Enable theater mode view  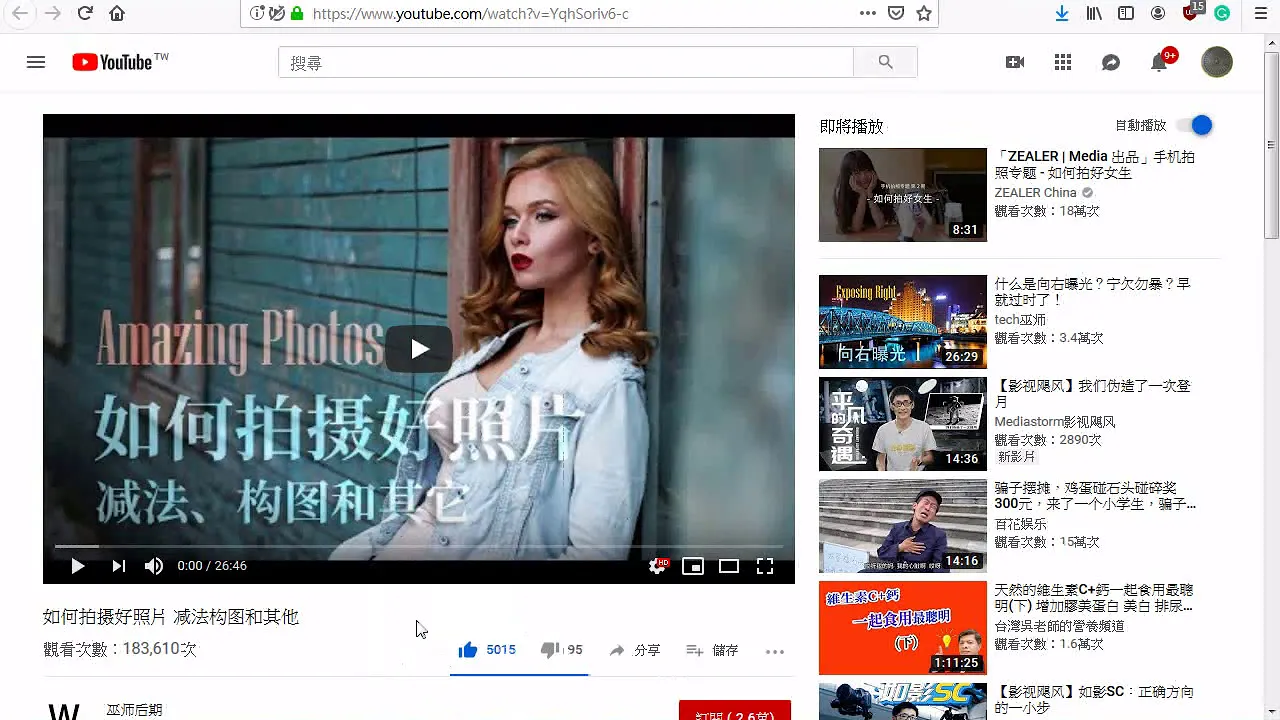tap(729, 566)
